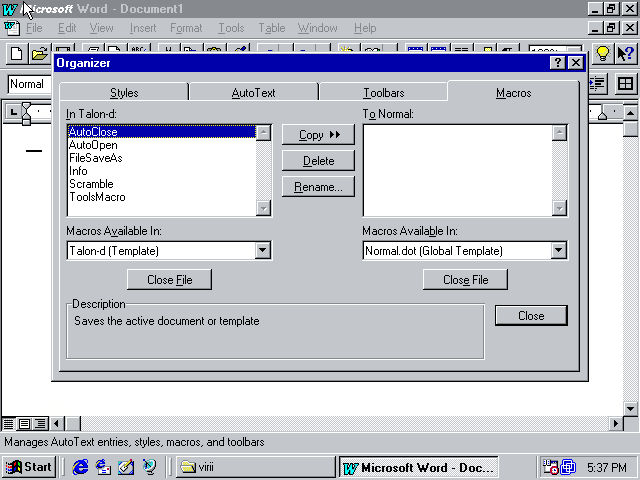640x480 pixels.
Task: Click Close File under the Normal list
Action: point(465,280)
